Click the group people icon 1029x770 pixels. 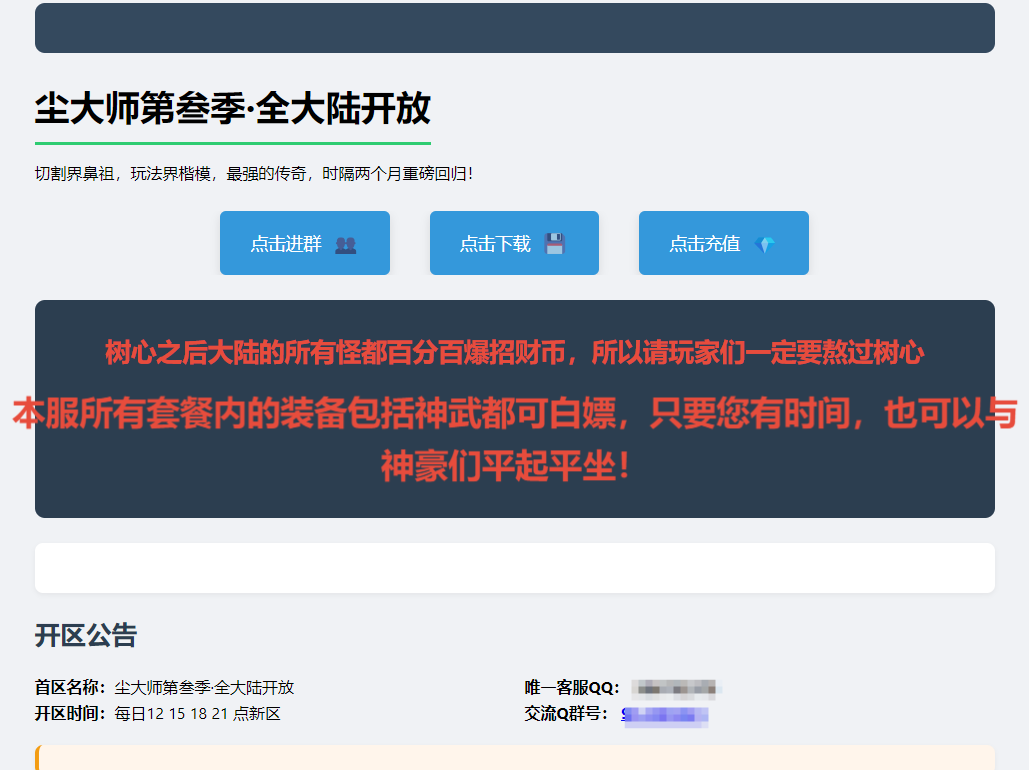click(x=346, y=245)
